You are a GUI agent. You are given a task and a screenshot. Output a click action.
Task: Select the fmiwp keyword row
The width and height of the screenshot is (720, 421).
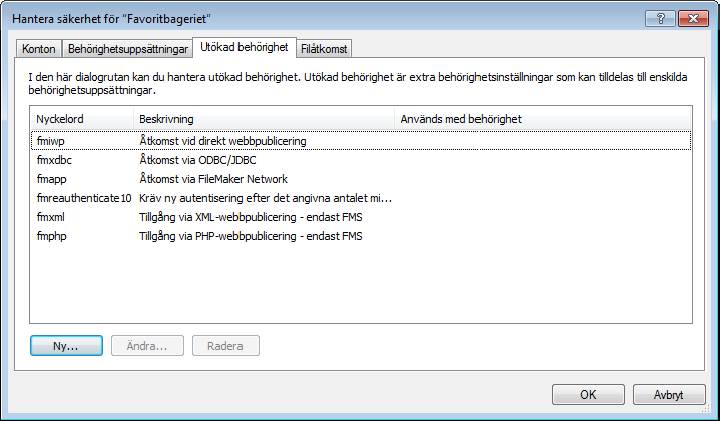point(361,141)
